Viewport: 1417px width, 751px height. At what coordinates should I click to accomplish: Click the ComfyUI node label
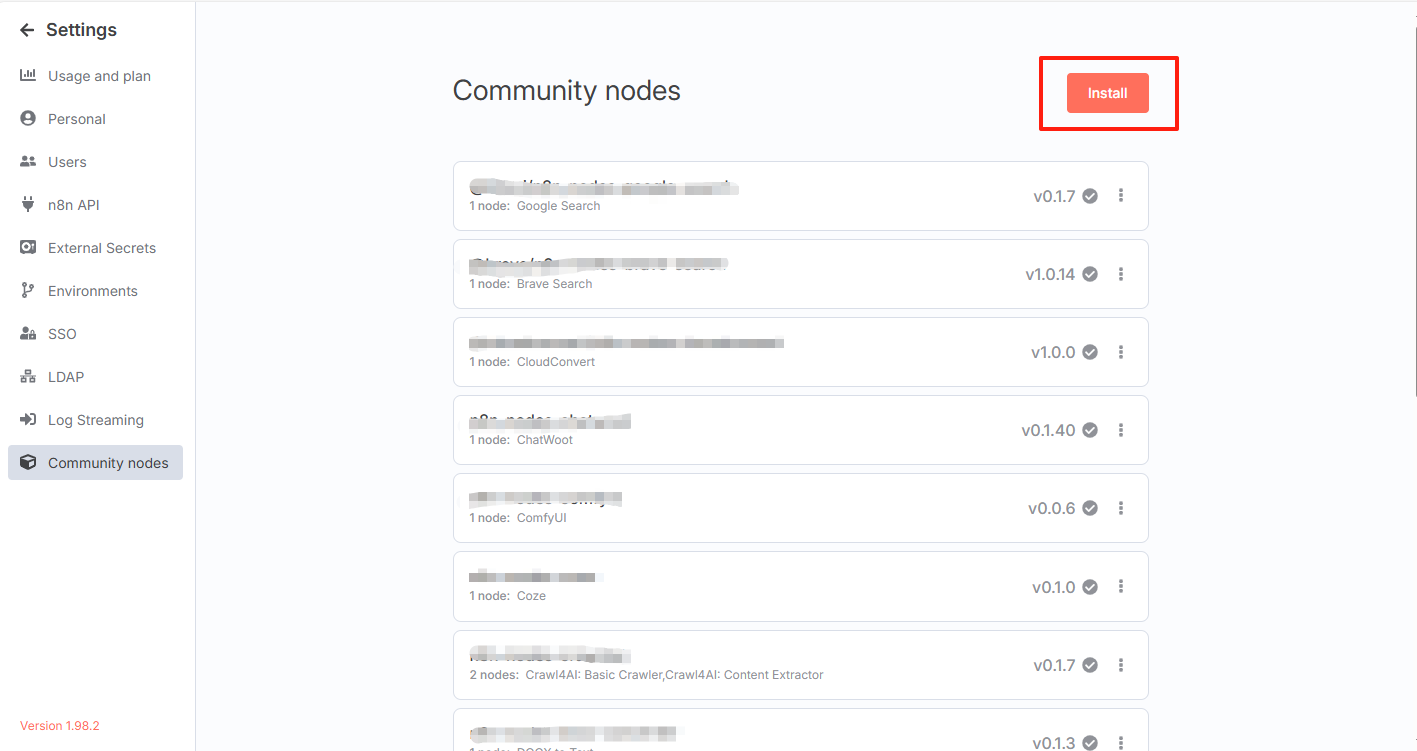[541, 518]
